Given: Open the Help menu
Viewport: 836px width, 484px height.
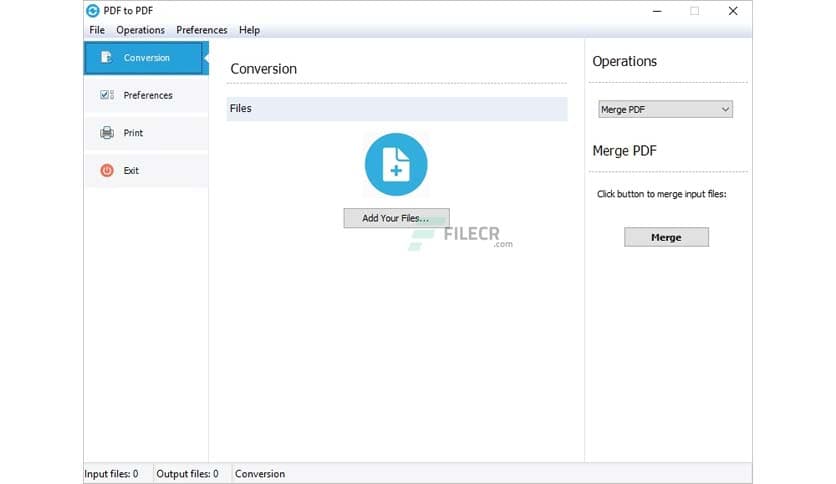Looking at the screenshot, I should point(249,30).
